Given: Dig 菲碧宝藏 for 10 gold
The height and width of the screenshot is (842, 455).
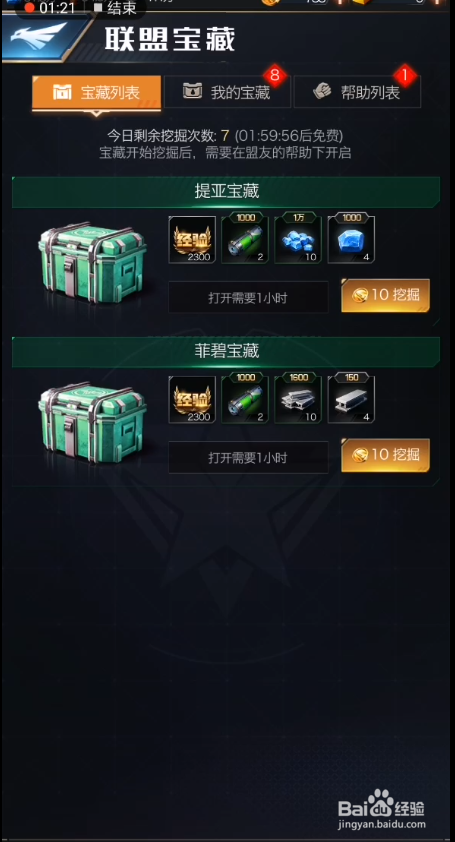Looking at the screenshot, I should (x=385, y=455).
